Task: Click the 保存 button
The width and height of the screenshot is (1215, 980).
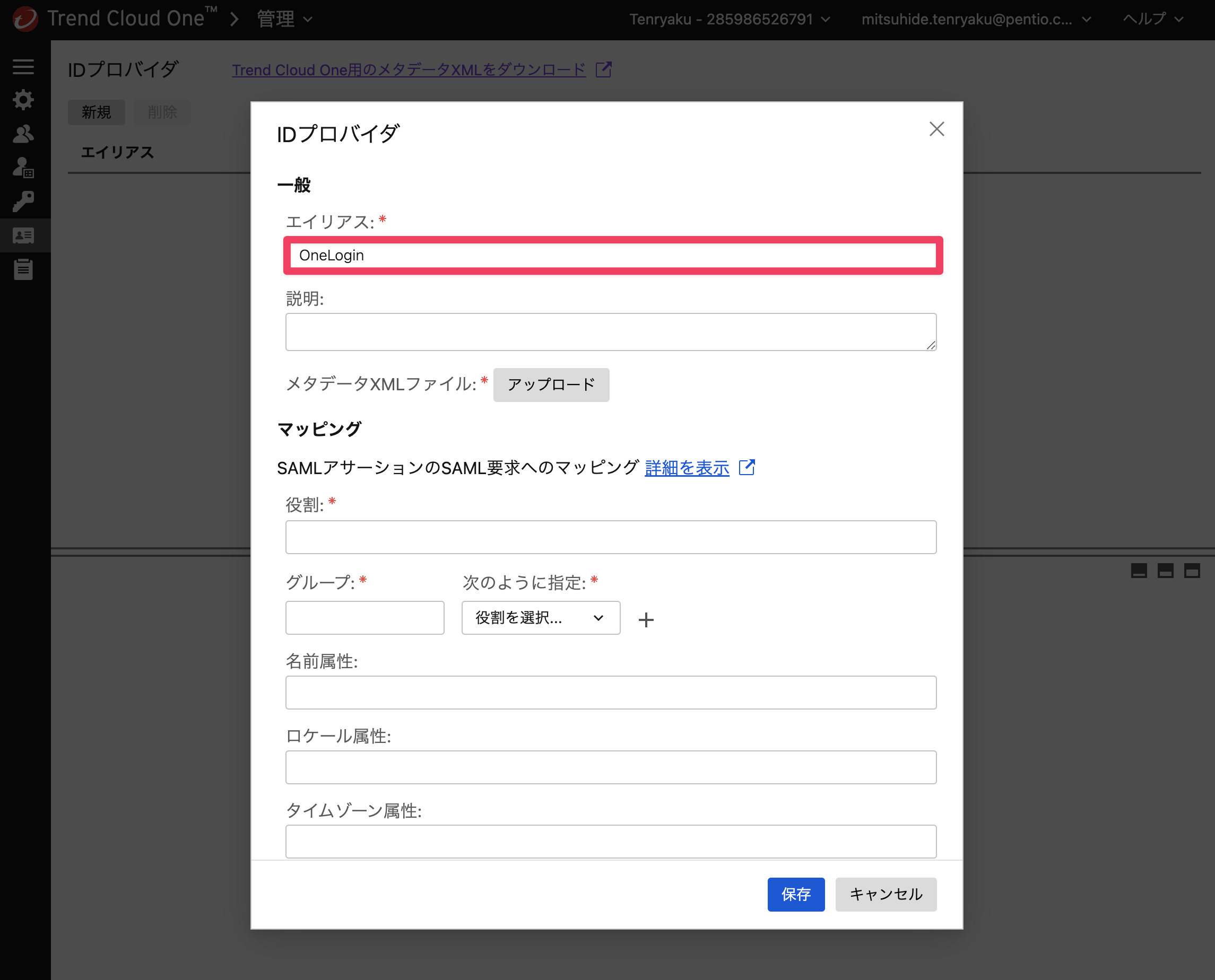Action: (795, 894)
